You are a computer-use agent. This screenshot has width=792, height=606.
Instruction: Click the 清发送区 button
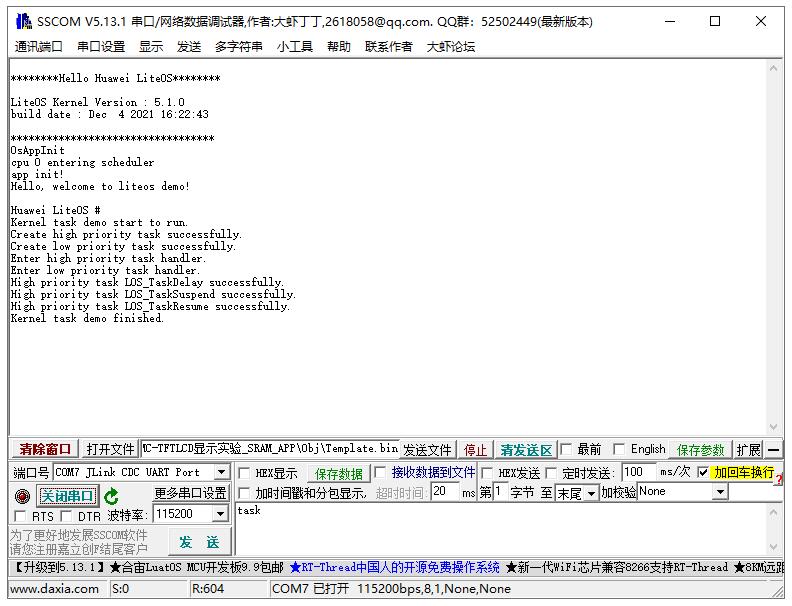point(526,449)
